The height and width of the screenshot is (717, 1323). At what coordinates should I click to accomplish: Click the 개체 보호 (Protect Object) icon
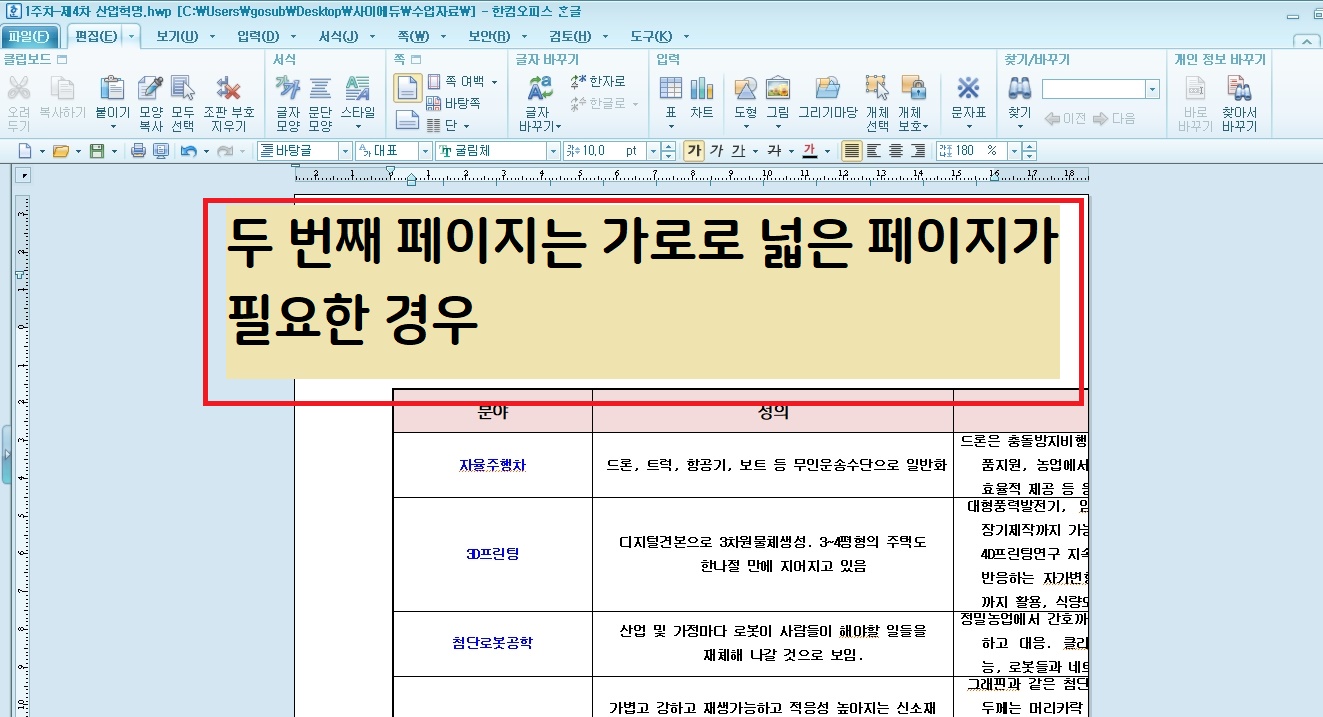[911, 89]
